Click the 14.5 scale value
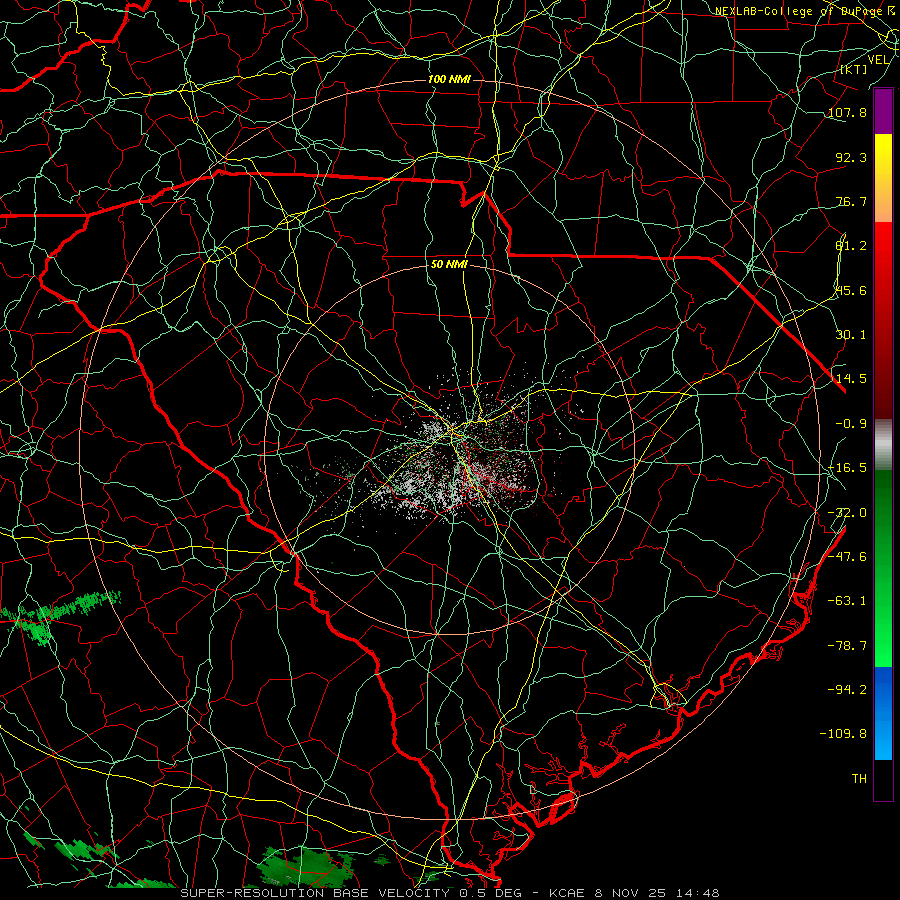The image size is (900, 900). coord(851,379)
